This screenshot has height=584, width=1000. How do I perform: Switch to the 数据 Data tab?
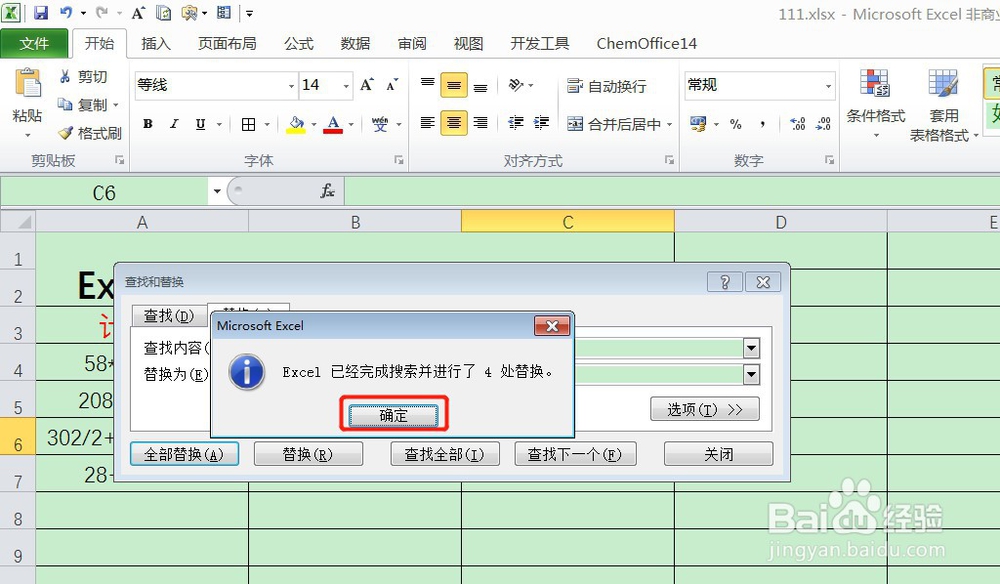click(355, 43)
